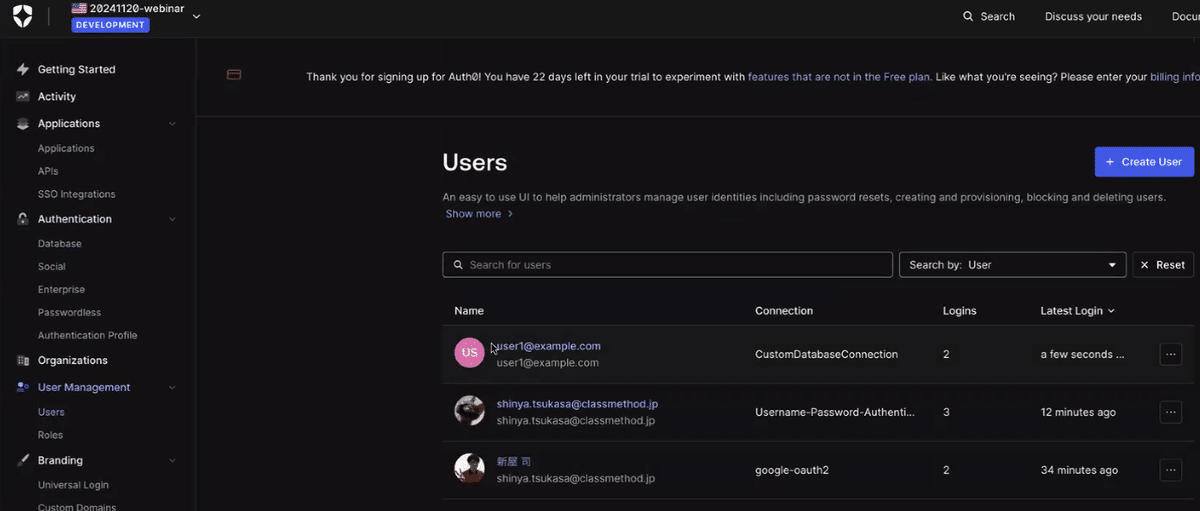Open Passwordless settings
The height and width of the screenshot is (511, 1200).
pyautogui.click(x=70, y=312)
